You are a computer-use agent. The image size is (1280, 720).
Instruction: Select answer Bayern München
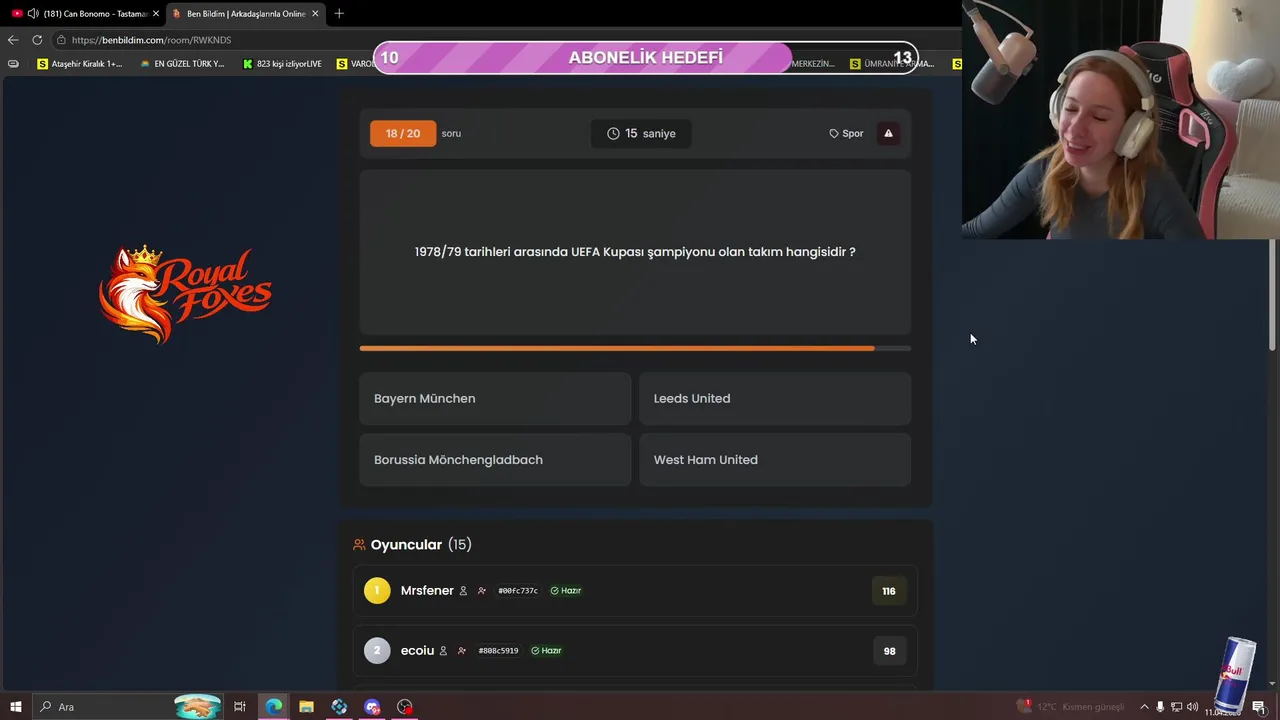click(495, 398)
